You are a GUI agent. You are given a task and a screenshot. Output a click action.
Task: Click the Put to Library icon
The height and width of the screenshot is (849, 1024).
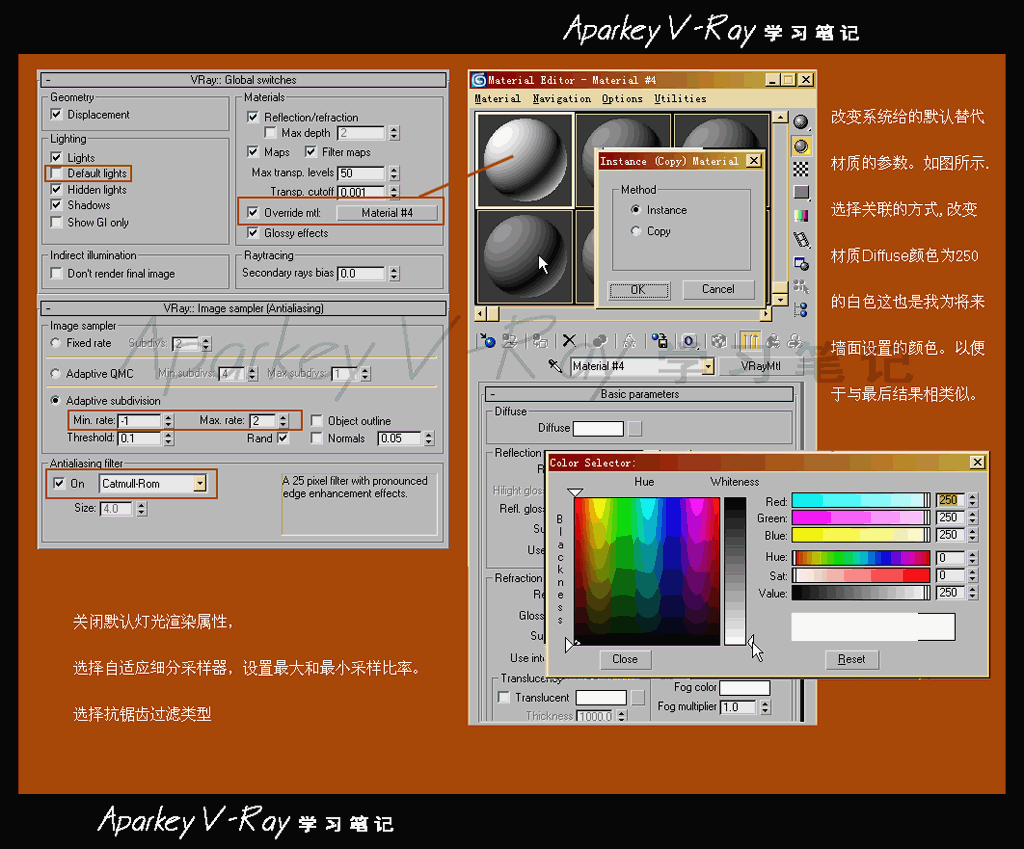point(660,340)
